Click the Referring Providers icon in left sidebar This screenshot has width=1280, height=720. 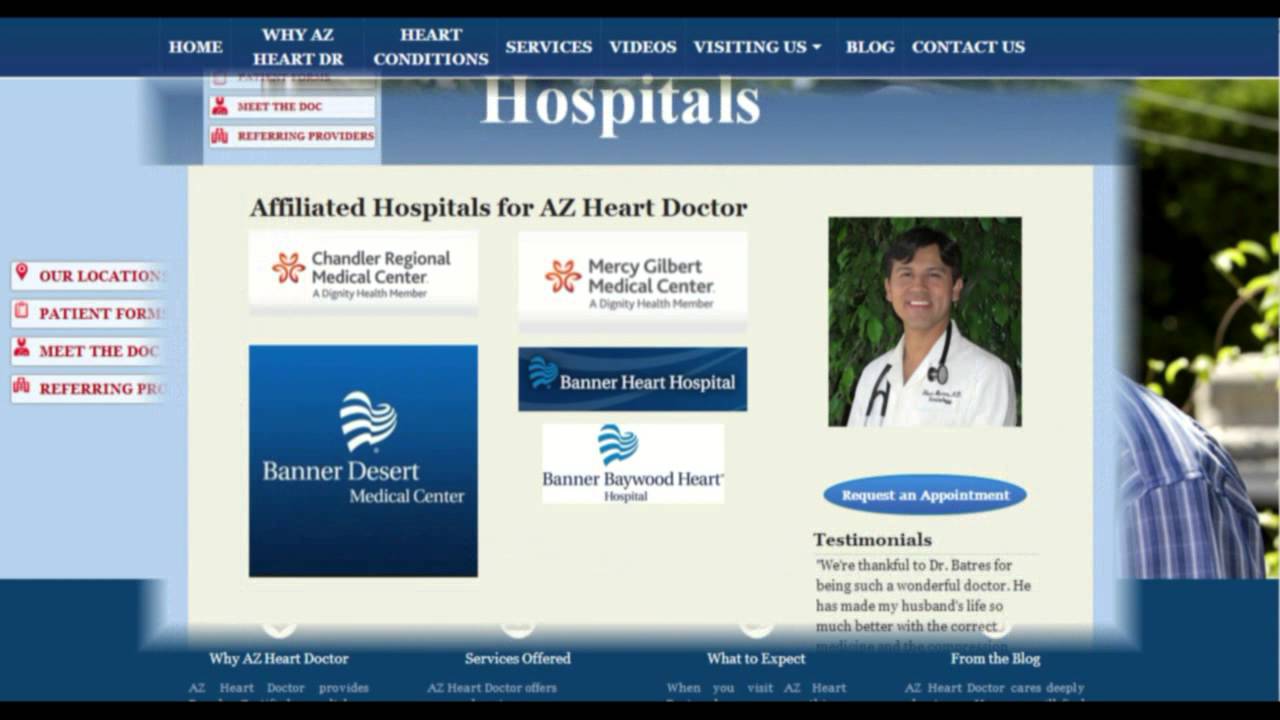(22, 386)
